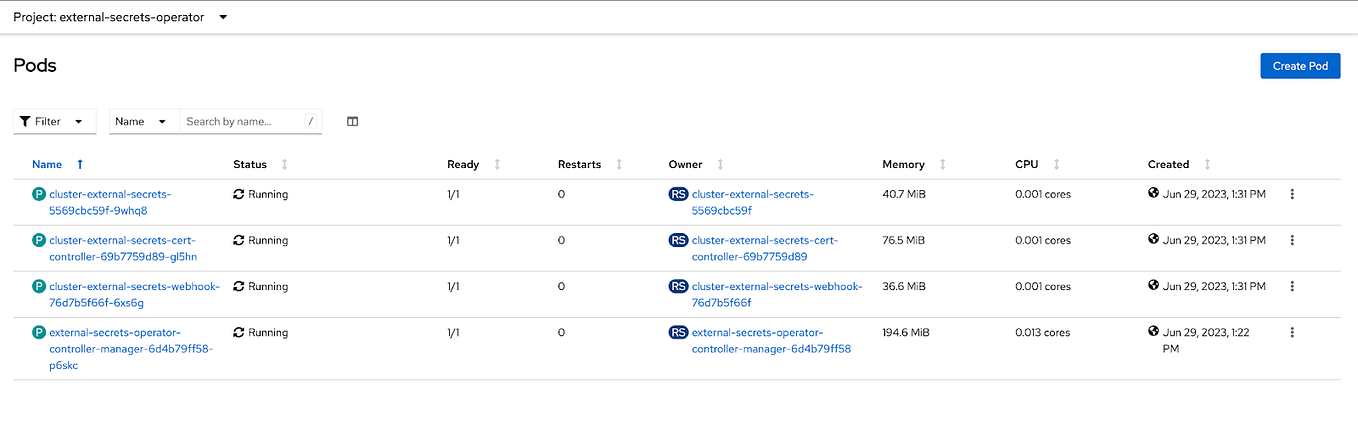Sort by the Ready column header

(x=463, y=164)
